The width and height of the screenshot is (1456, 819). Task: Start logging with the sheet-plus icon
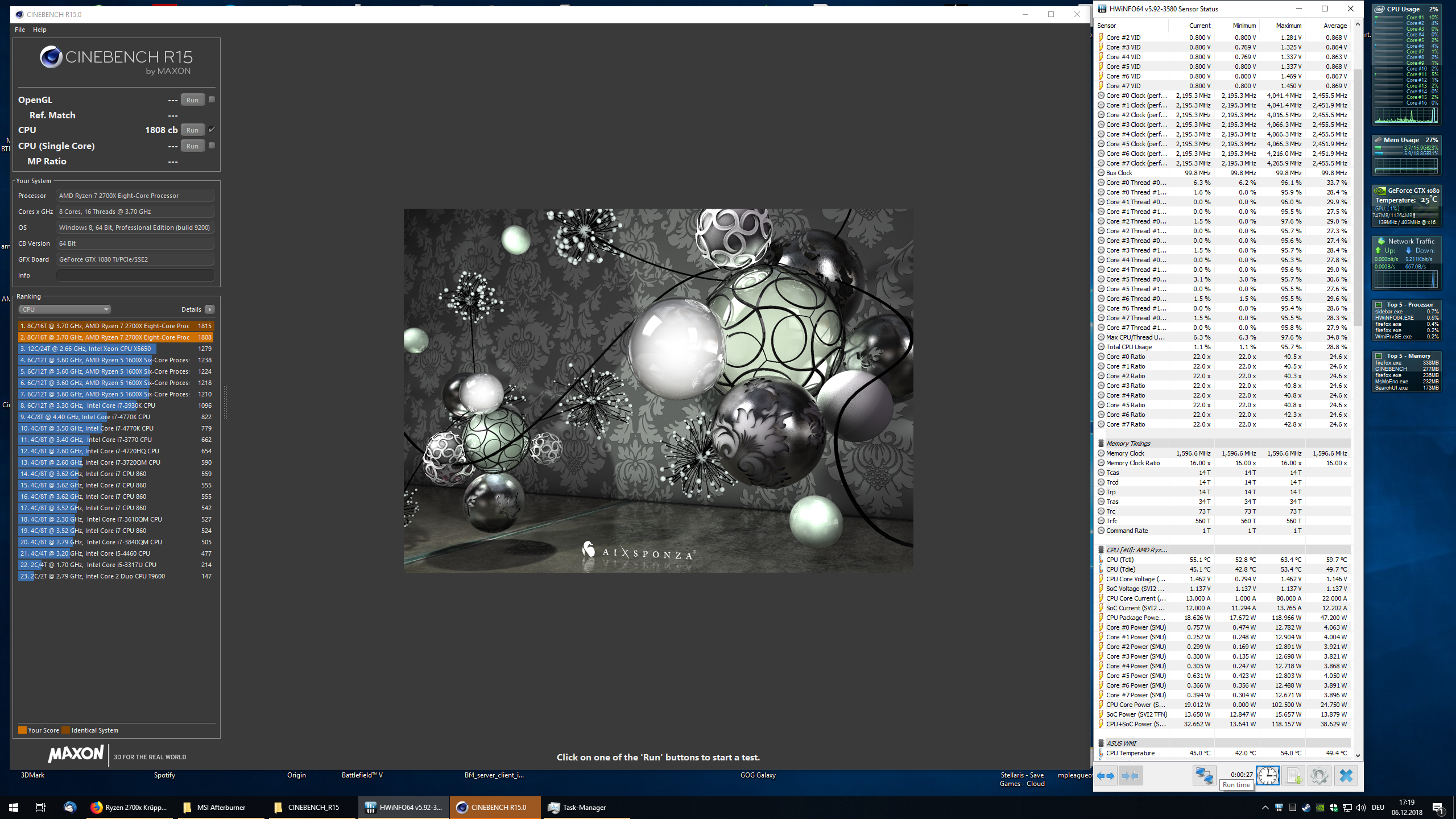(1294, 775)
